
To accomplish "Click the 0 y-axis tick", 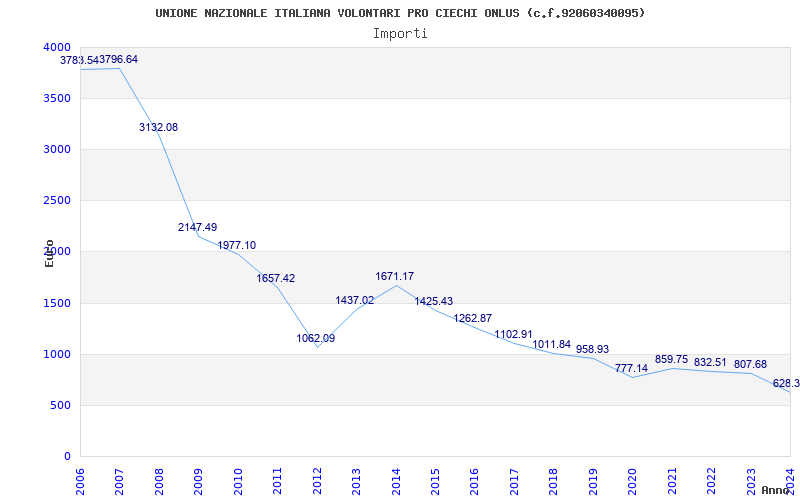I will pos(67,457).
